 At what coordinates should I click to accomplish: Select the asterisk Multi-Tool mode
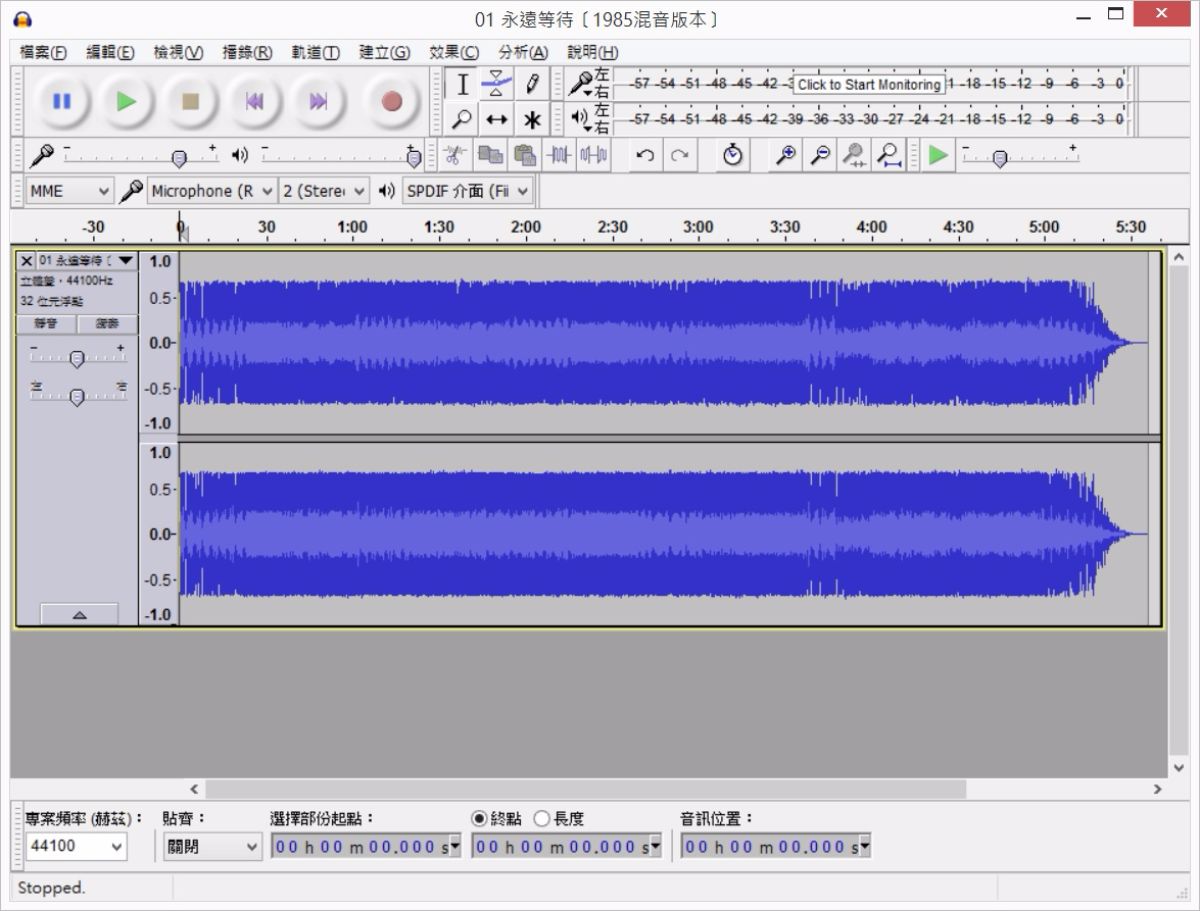531,120
